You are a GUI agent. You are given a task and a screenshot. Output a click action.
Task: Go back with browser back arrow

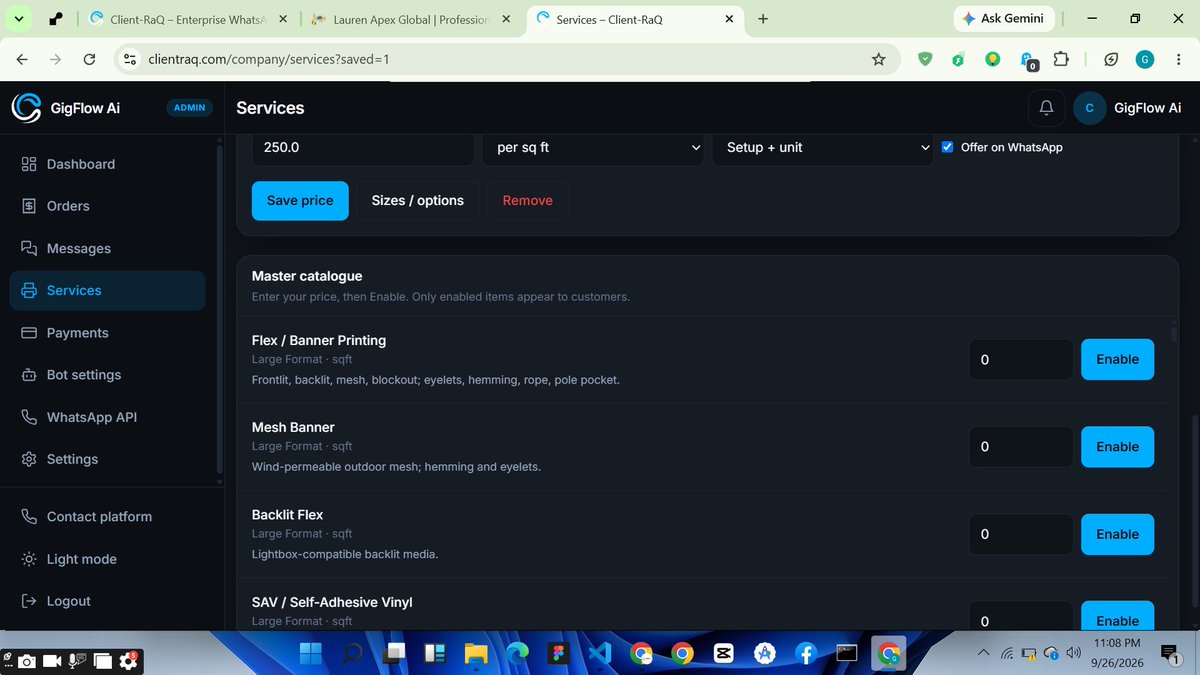[22, 59]
